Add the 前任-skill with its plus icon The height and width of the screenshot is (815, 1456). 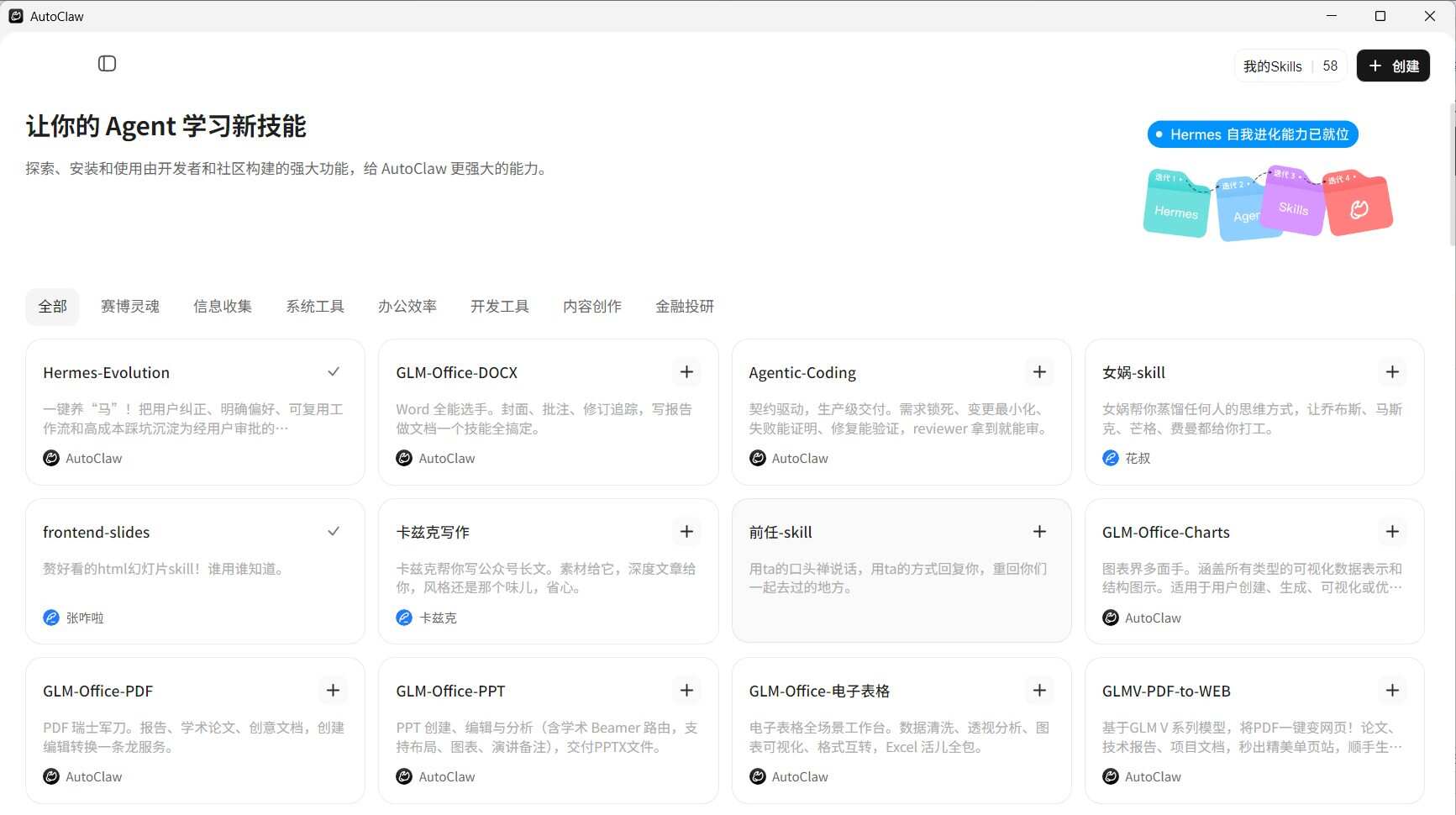pos(1039,532)
